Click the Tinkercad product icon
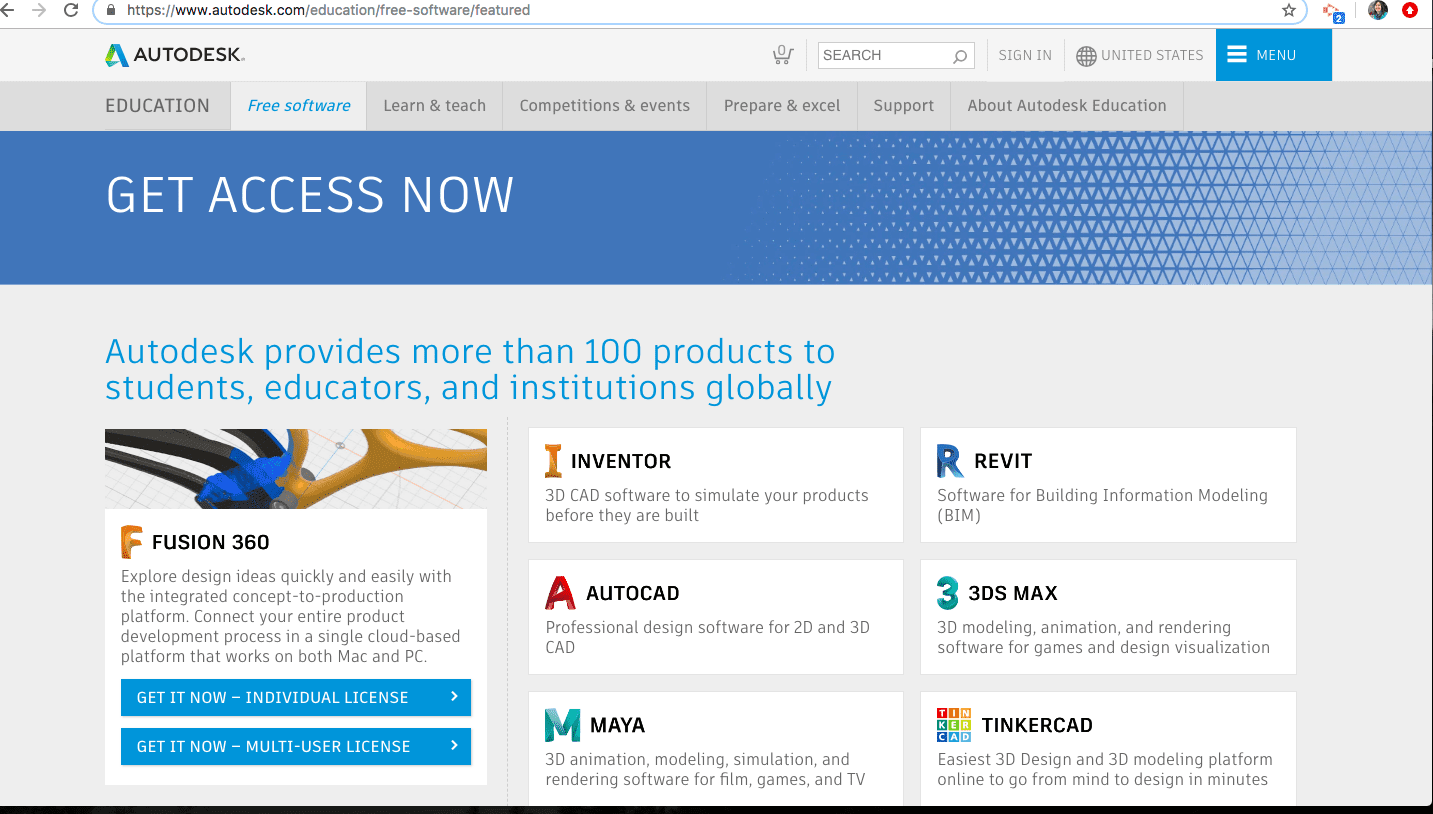This screenshot has height=814, width=1433. (954, 725)
